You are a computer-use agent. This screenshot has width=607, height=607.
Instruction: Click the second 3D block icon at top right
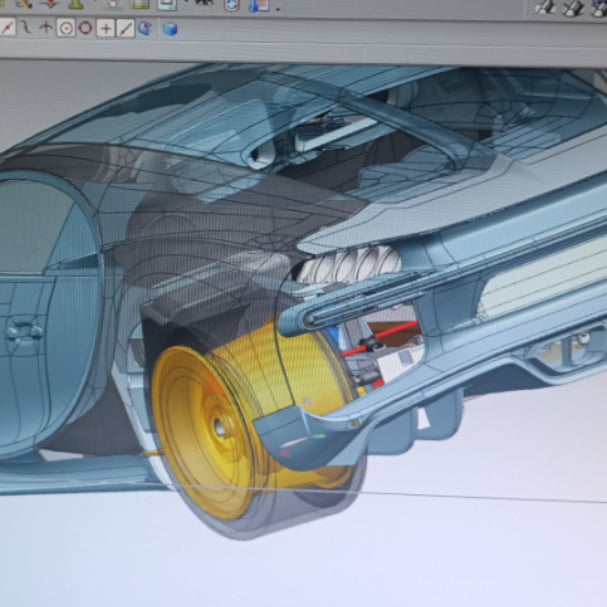coord(573,9)
